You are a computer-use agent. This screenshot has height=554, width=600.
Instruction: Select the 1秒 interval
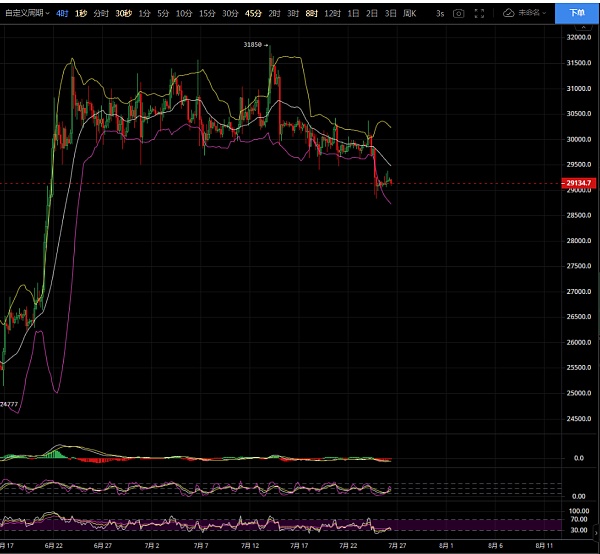click(x=81, y=14)
